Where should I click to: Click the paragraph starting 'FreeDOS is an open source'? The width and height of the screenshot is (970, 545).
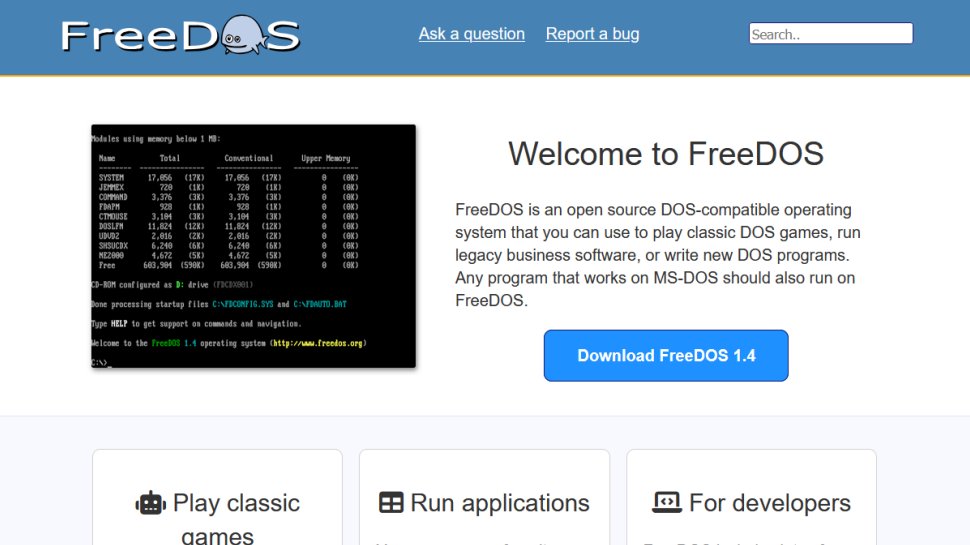658,255
